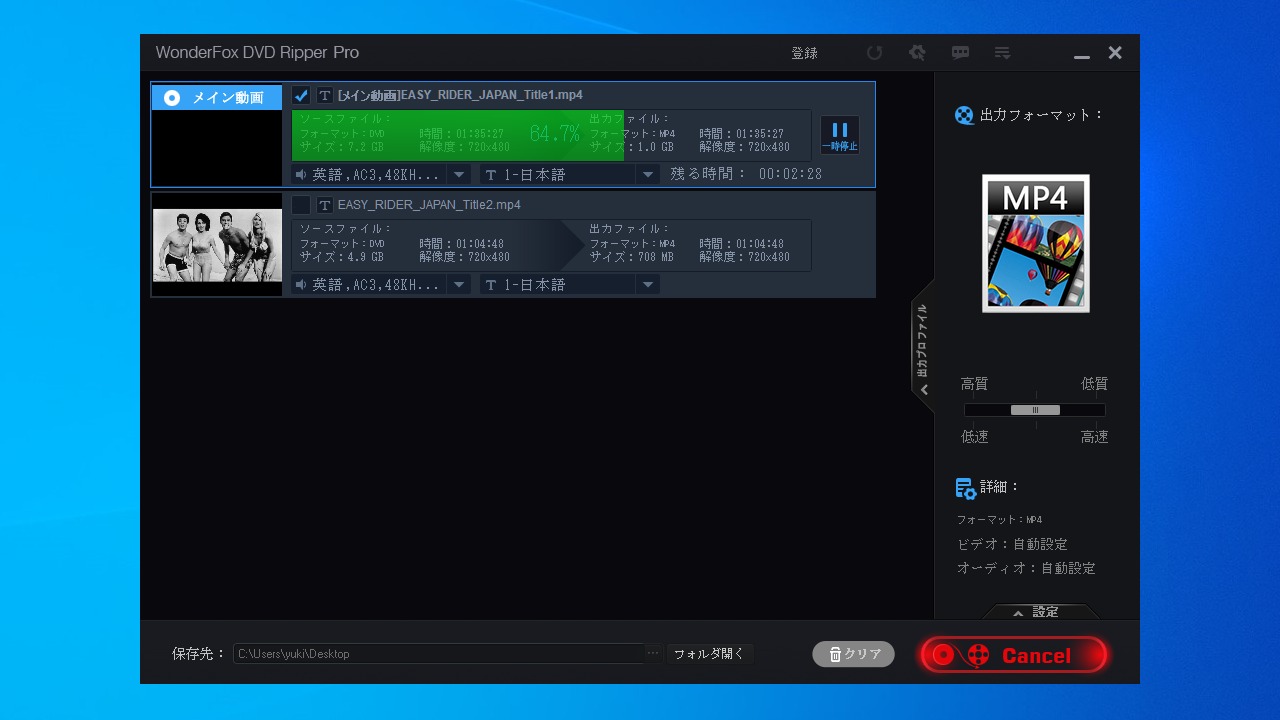Click the save path input field

440,653
